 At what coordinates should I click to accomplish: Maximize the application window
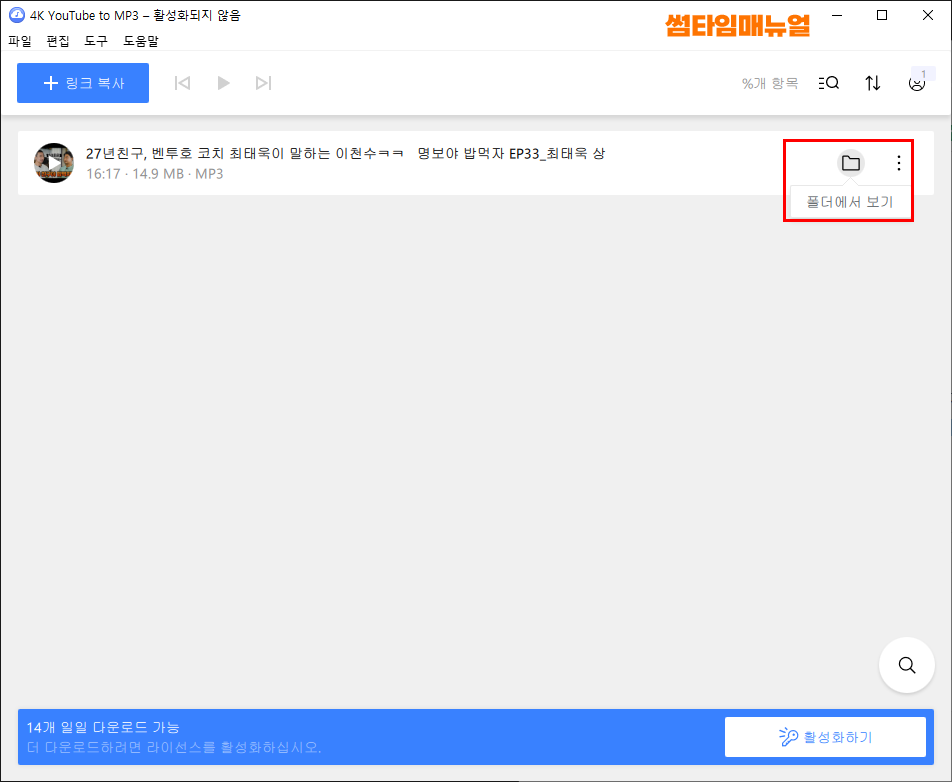(882, 15)
